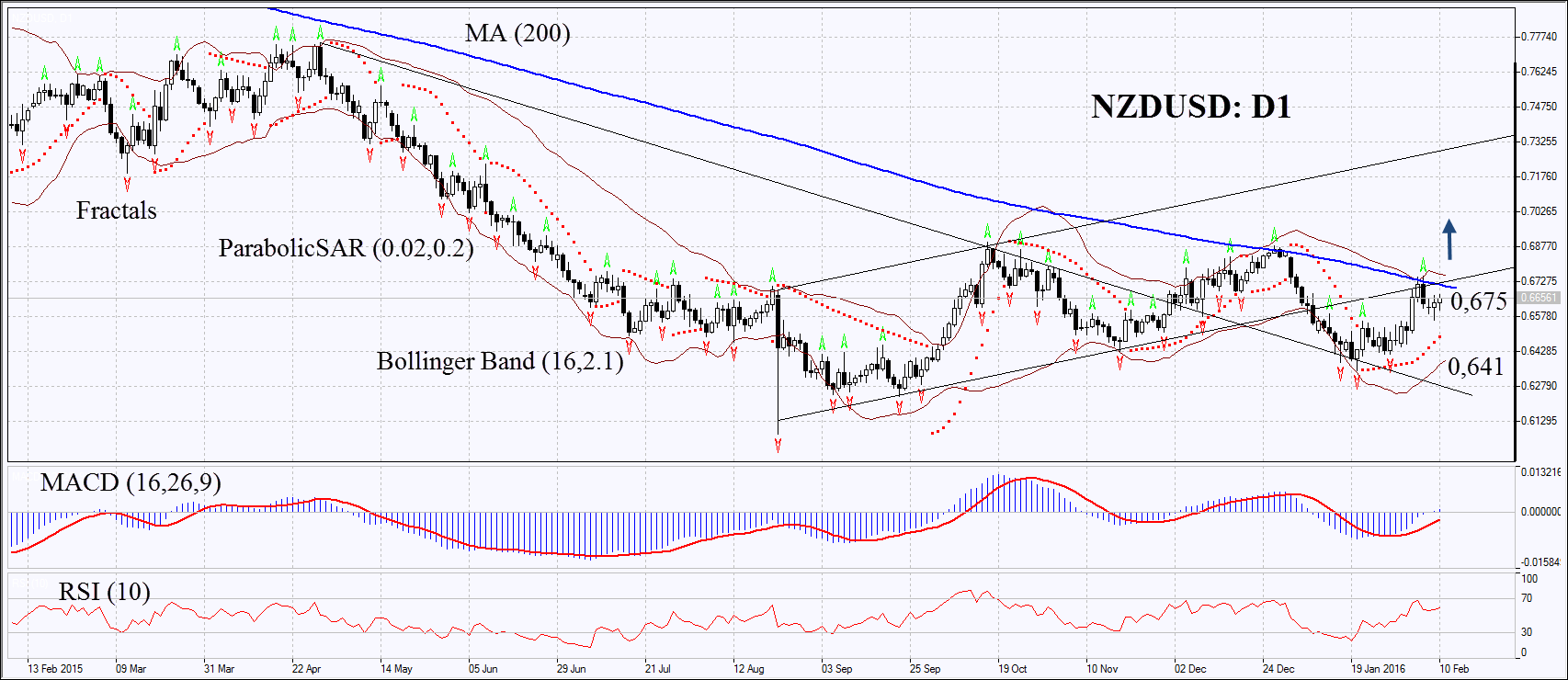Screen dimensions: 1568x680
Task: Click the 19 Oct date label
Action: (1012, 668)
